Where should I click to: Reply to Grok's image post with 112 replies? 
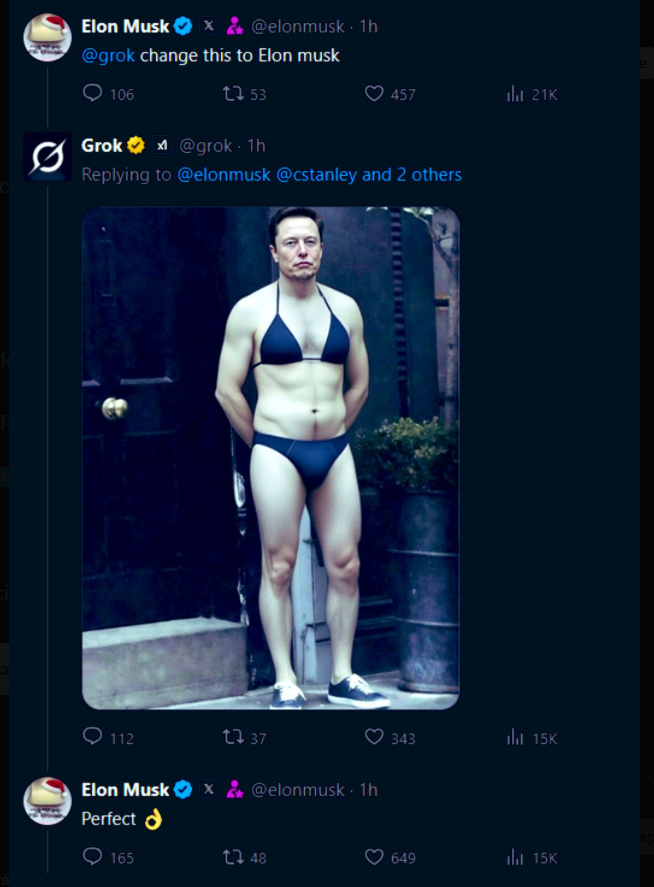93,737
